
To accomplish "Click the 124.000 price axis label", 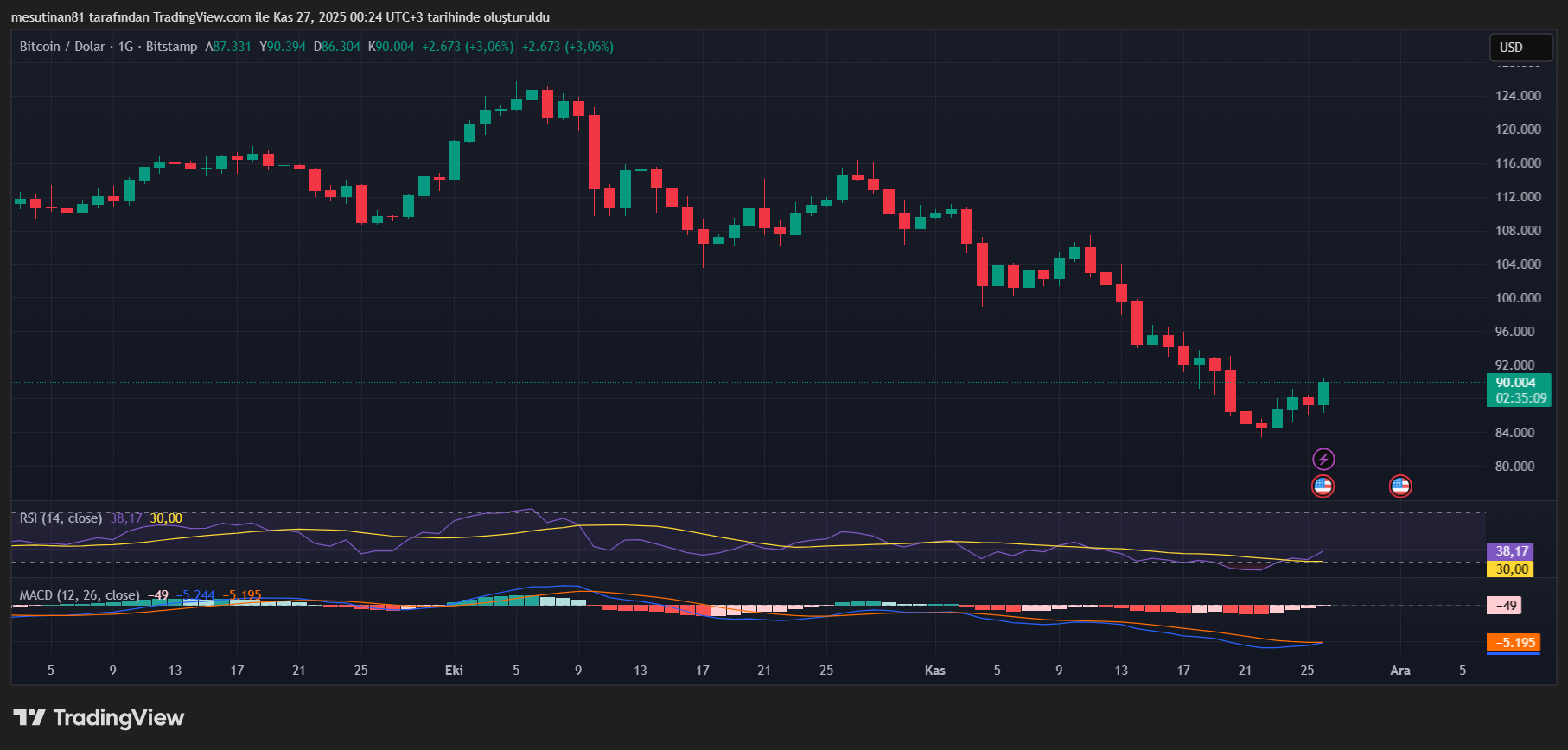I will coord(1518,96).
